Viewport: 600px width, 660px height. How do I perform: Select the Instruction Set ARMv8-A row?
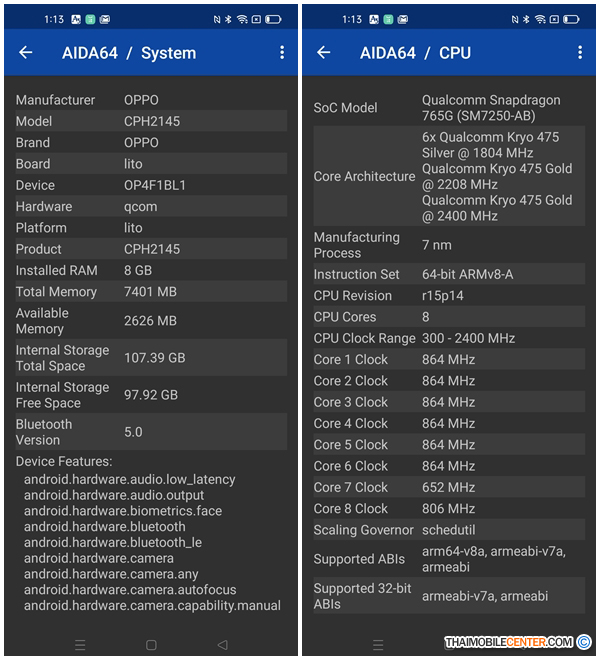point(449,274)
